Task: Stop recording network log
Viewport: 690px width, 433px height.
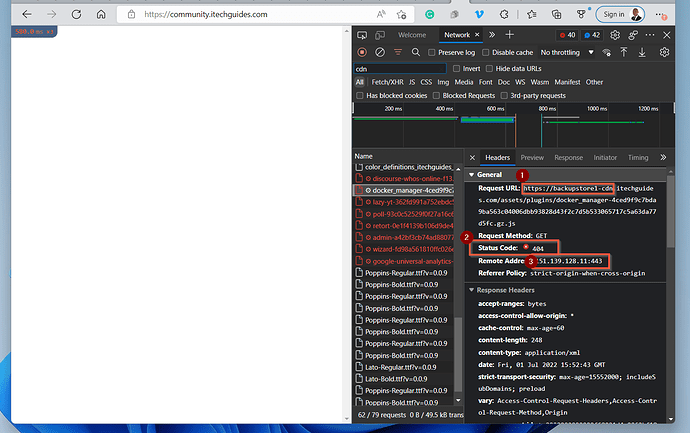Action: click(362, 52)
